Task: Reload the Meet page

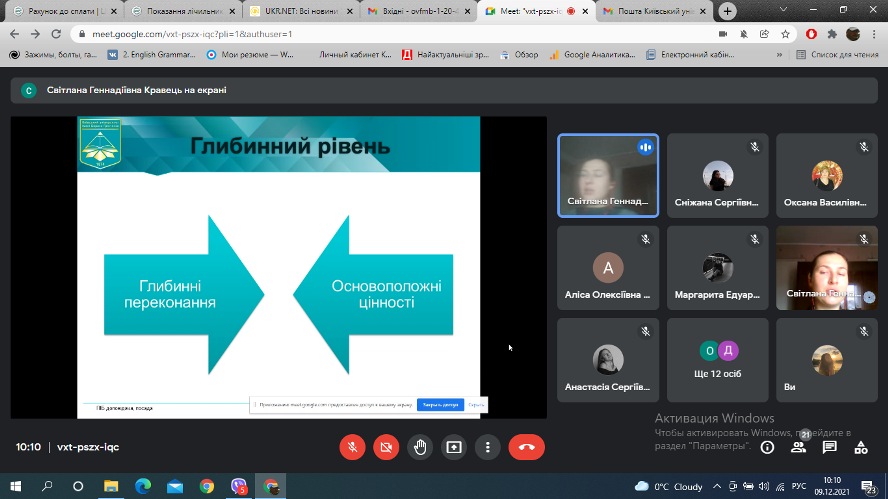Action: (56, 34)
